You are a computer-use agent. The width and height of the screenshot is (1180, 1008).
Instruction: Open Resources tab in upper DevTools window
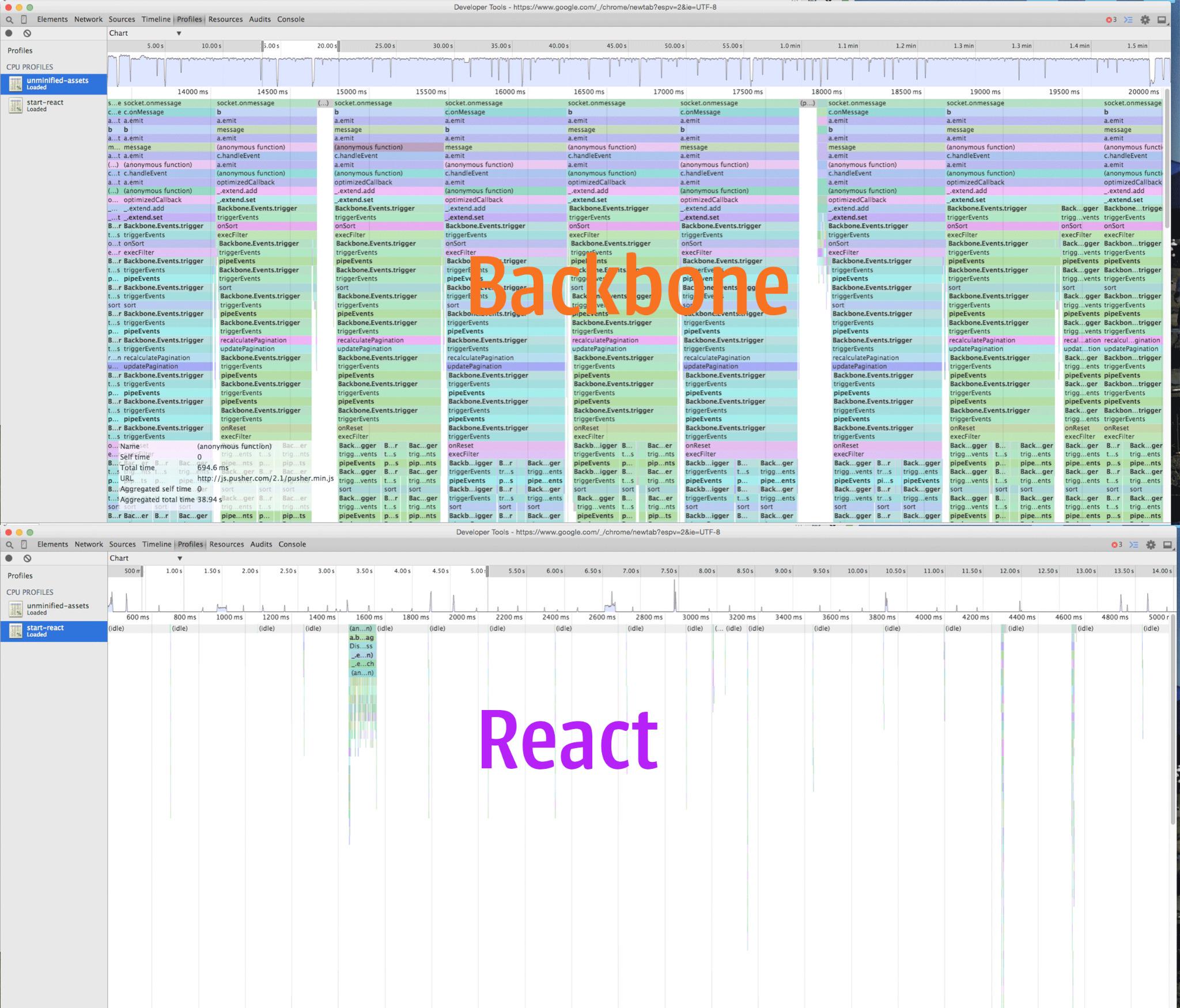[x=225, y=20]
